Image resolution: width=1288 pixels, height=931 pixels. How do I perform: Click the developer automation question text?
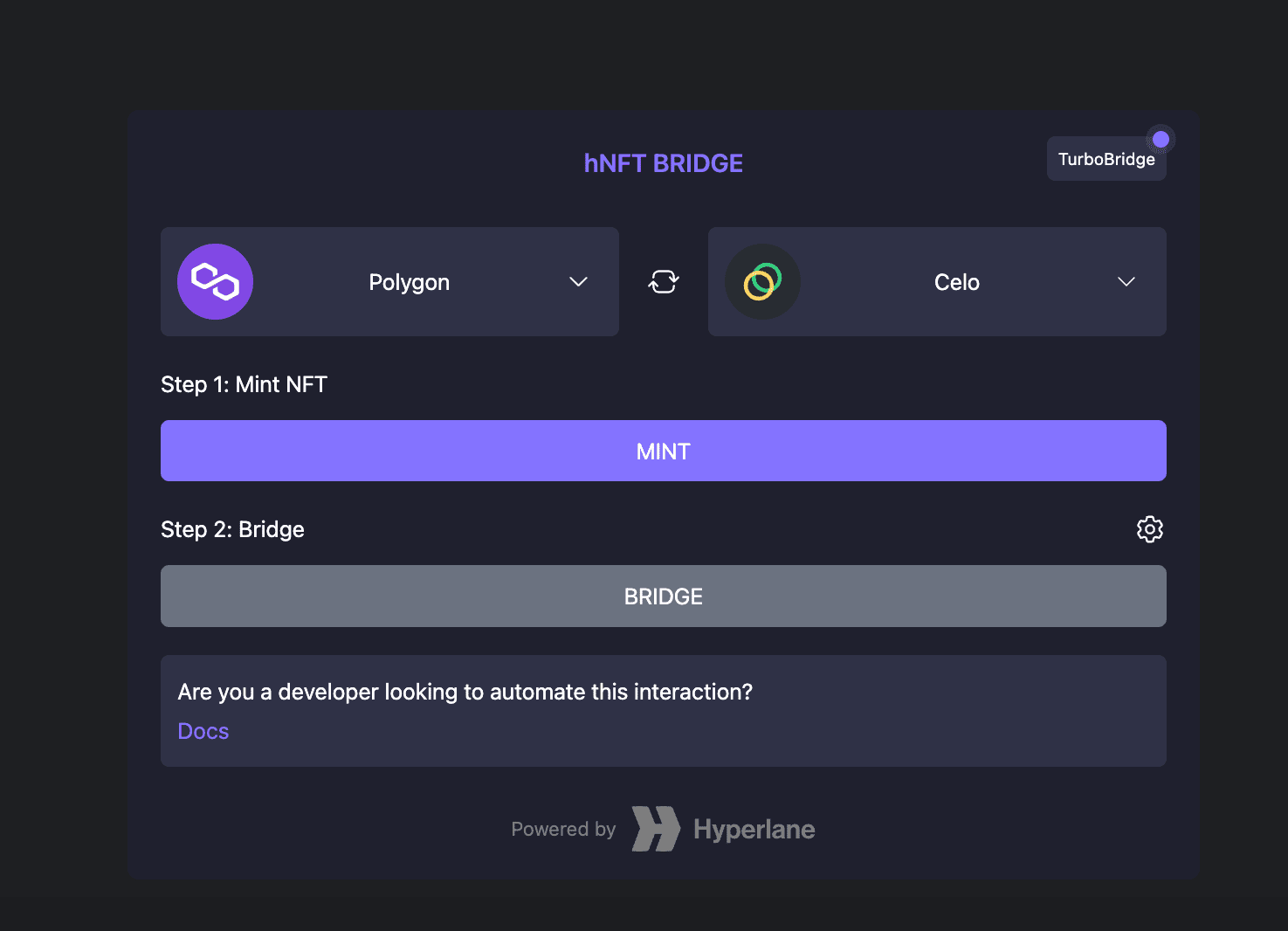pyautogui.click(x=465, y=692)
